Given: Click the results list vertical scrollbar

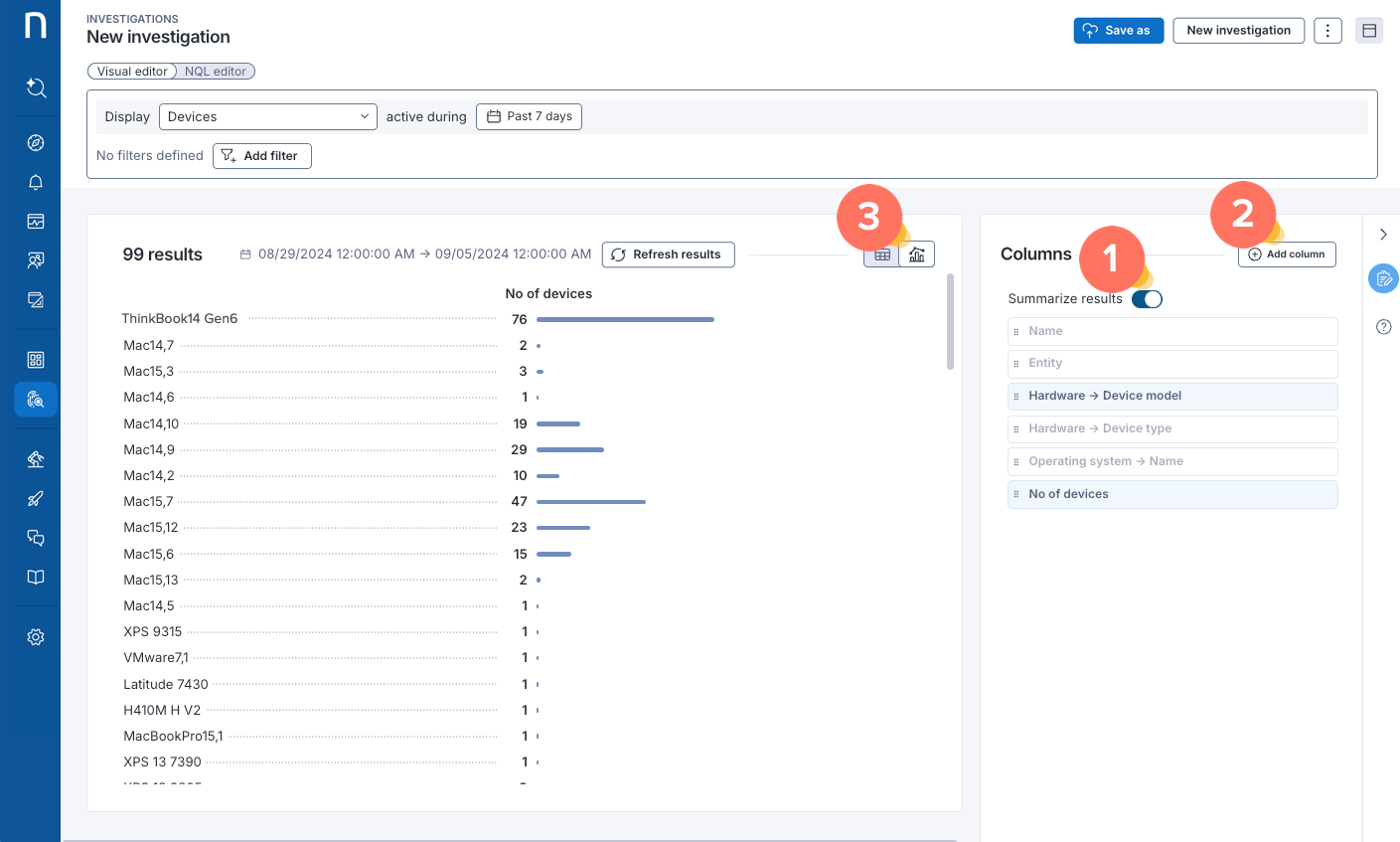Looking at the screenshot, I should pos(950,323).
